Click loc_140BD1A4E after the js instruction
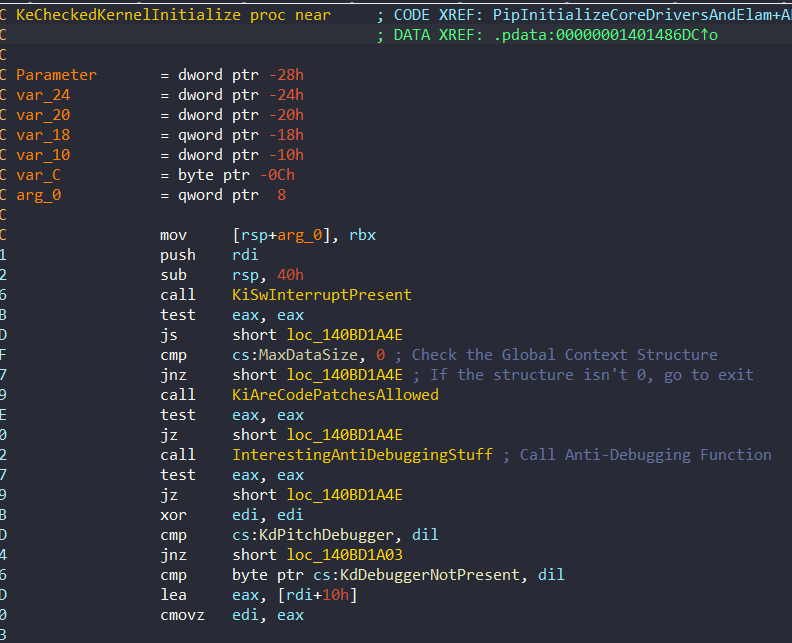Viewport: 792px width, 643px height. tap(344, 335)
